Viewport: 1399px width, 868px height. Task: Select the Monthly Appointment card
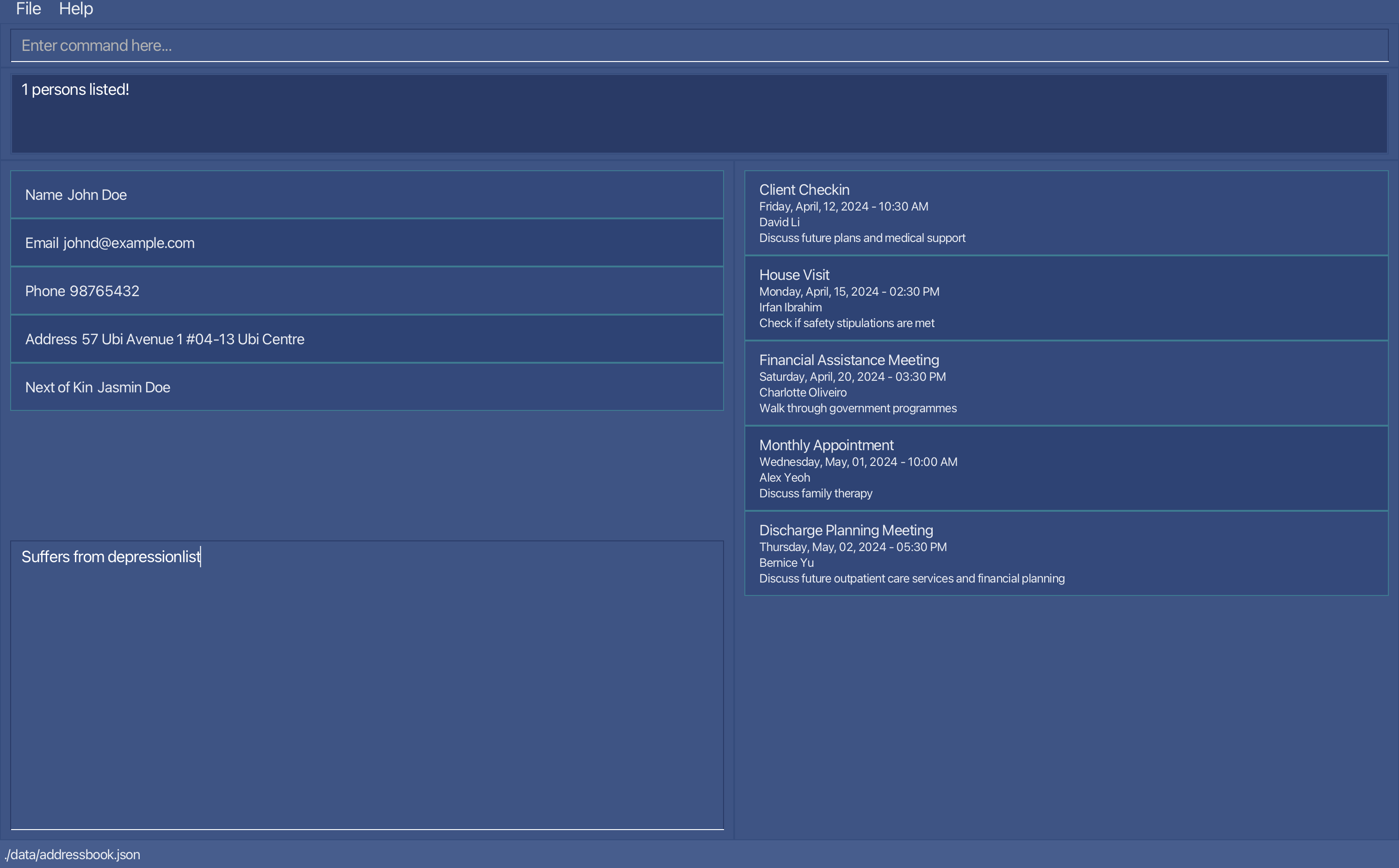(1065, 468)
